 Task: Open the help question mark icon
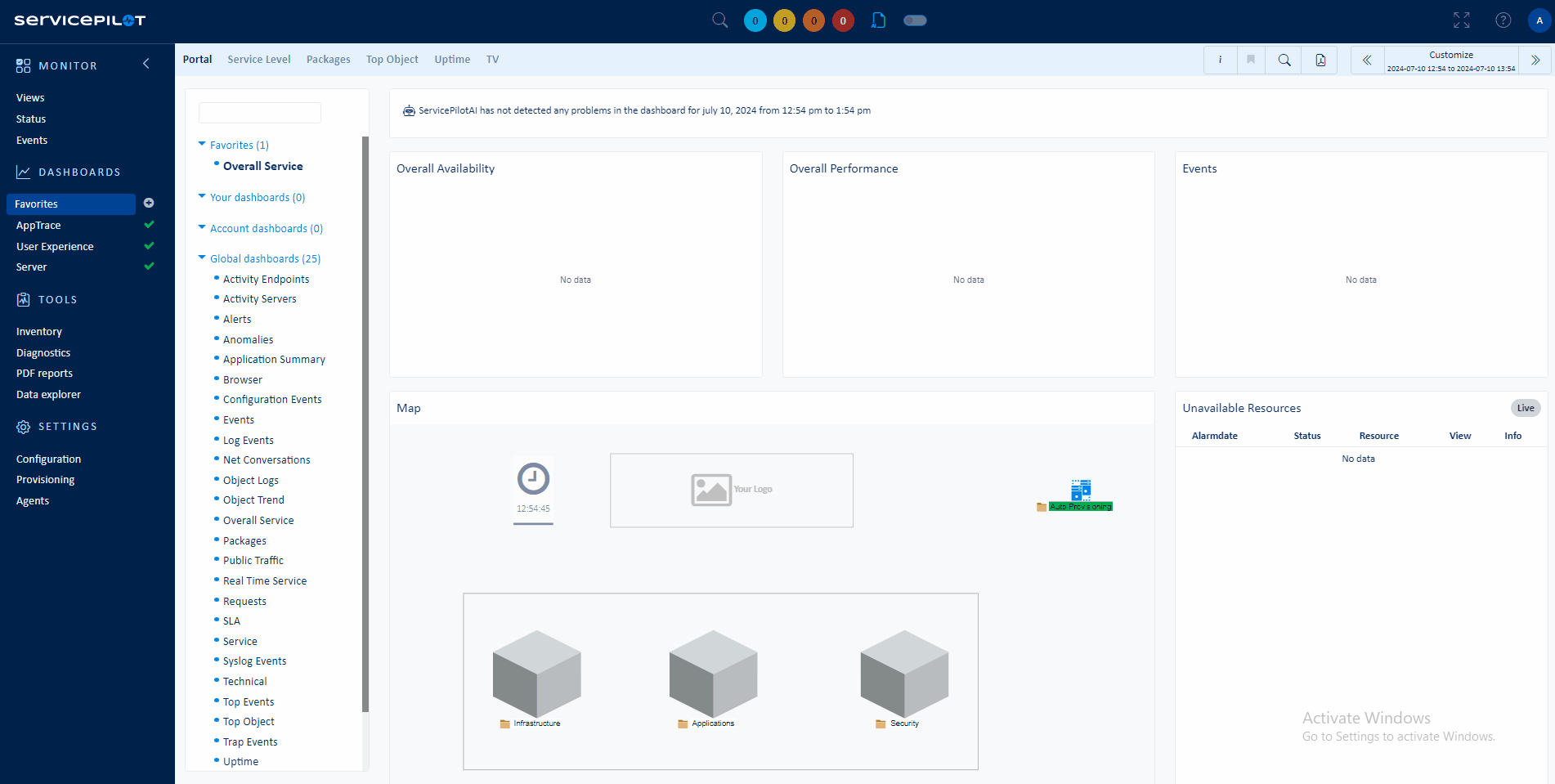tap(1503, 20)
